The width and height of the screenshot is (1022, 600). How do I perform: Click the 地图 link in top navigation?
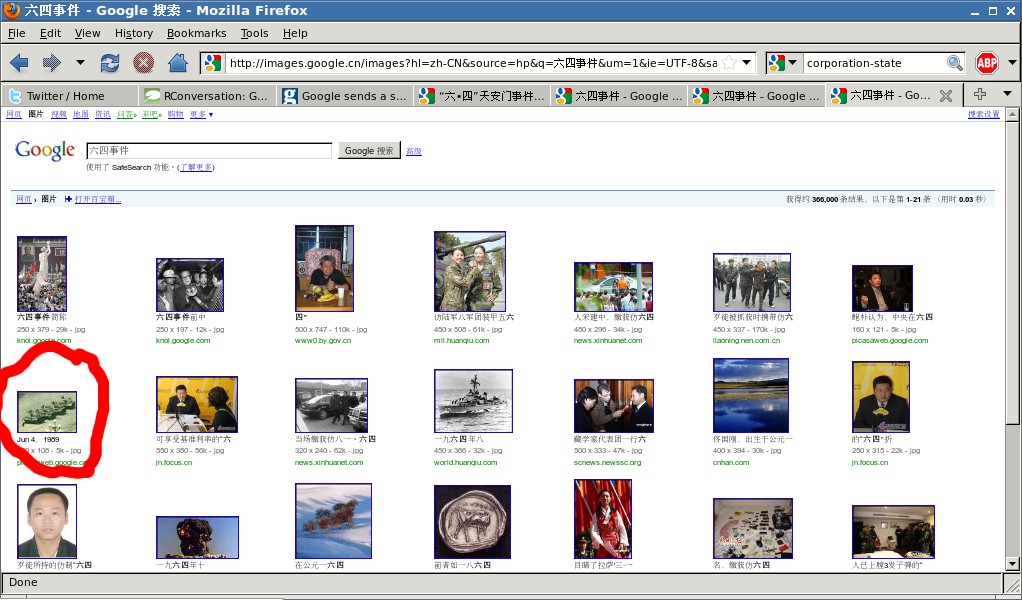coord(81,115)
